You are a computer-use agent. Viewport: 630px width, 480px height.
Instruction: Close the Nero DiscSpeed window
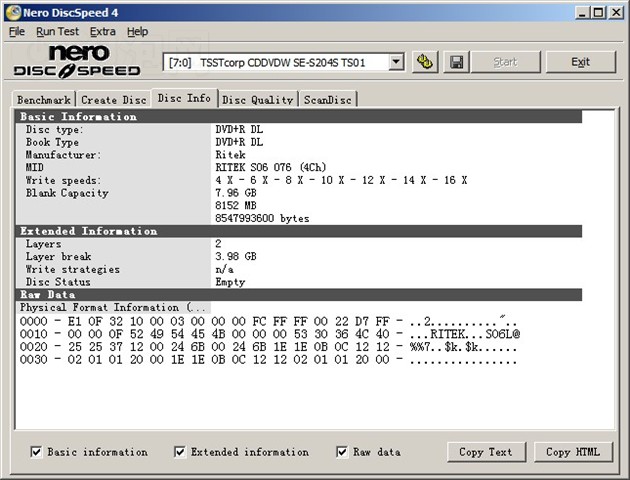click(616, 13)
